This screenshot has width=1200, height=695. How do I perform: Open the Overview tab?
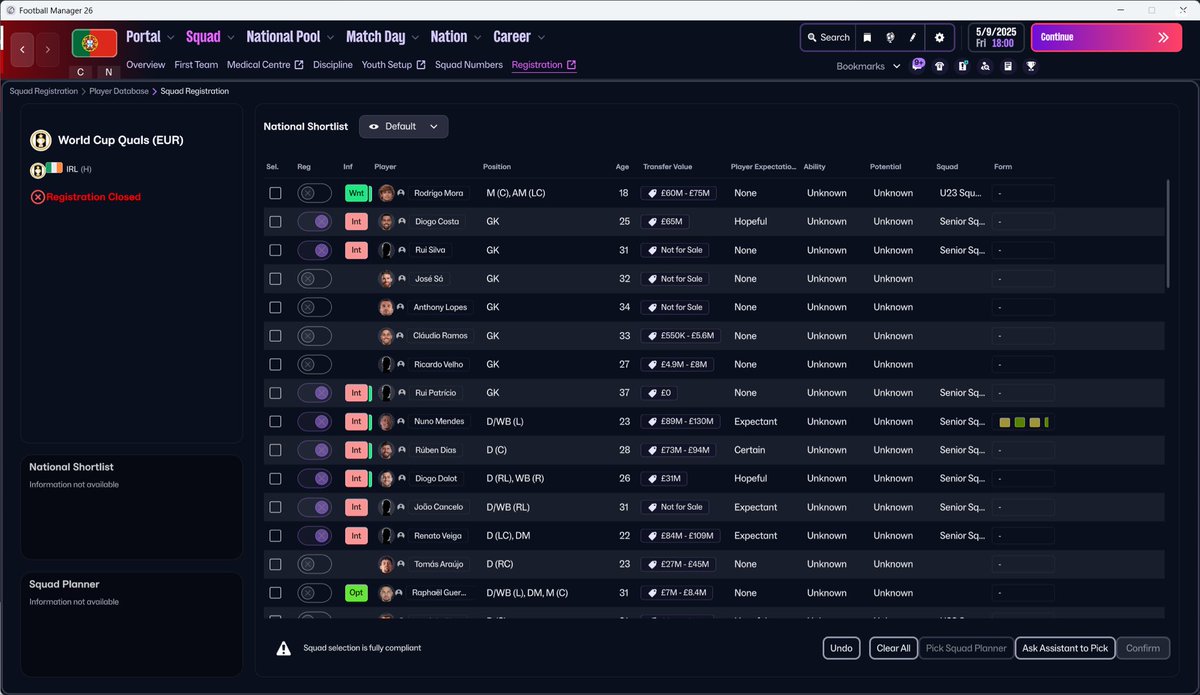[x=146, y=65]
